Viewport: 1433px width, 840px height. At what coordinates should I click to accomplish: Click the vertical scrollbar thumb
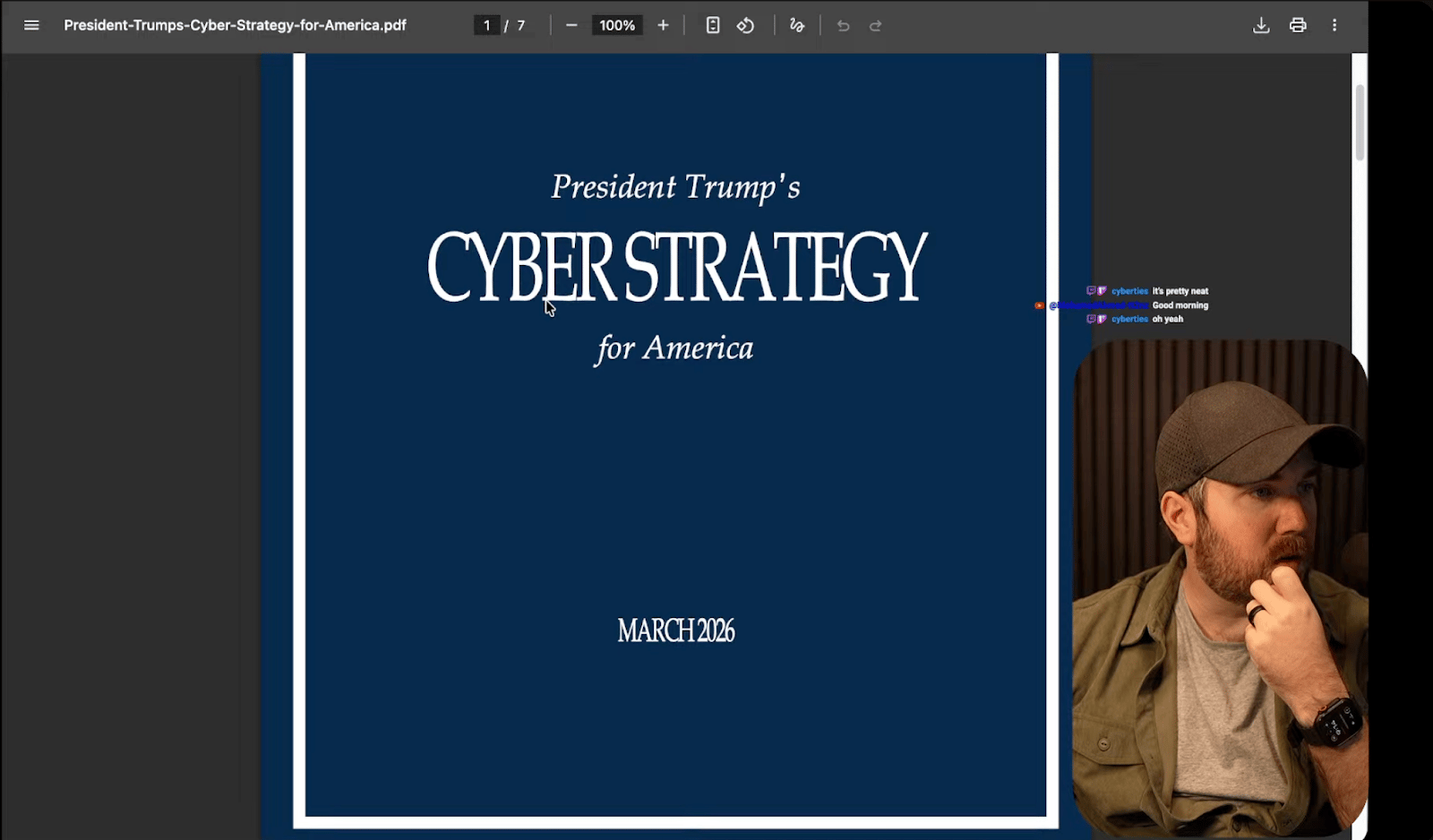click(1360, 123)
